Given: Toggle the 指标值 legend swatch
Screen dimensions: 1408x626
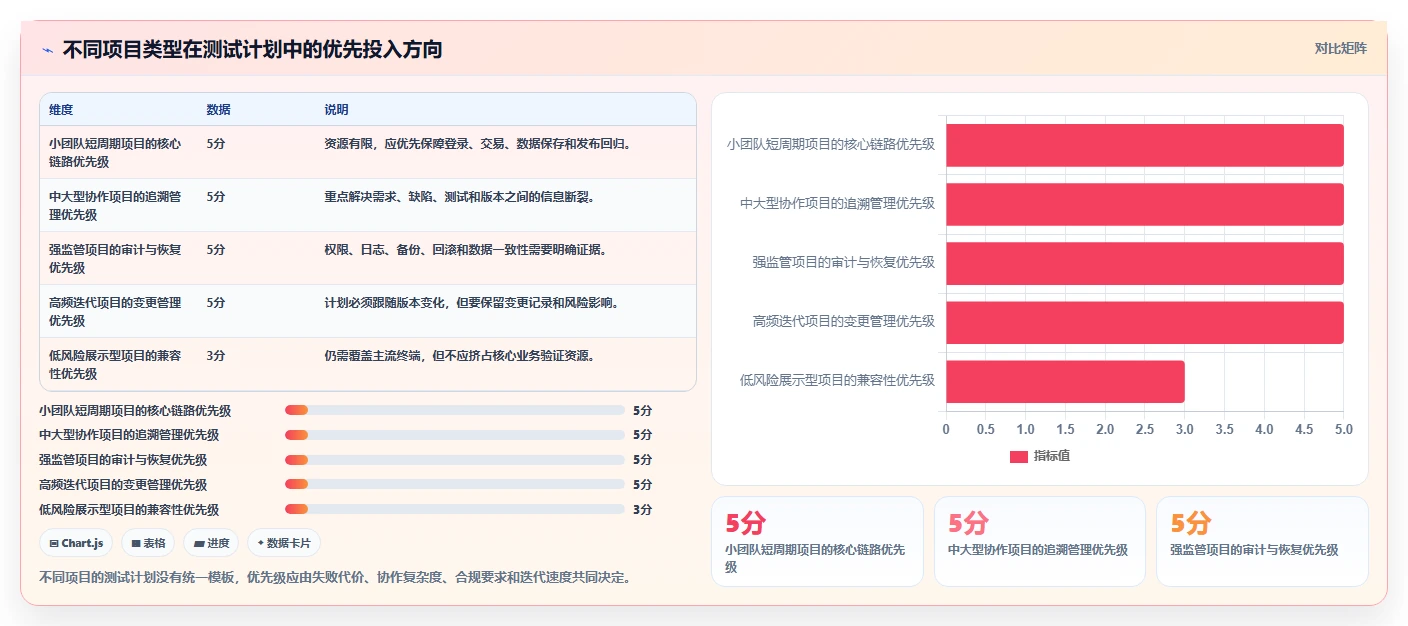Looking at the screenshot, I should tap(1019, 456).
